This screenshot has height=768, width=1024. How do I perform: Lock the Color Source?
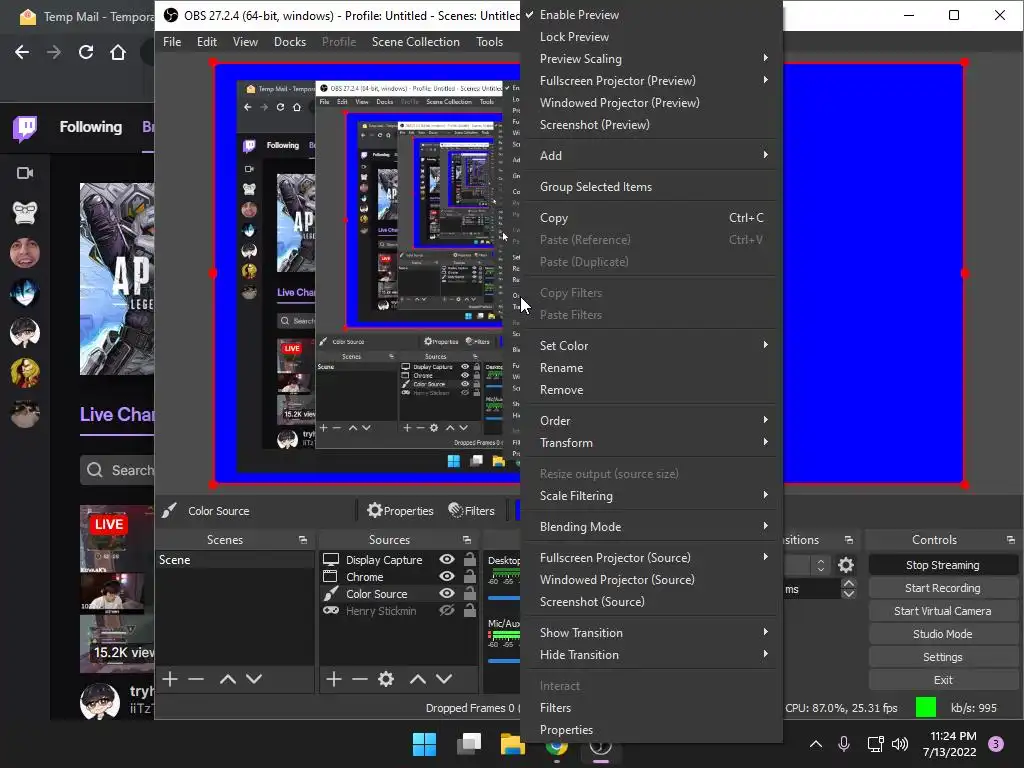coord(470,593)
